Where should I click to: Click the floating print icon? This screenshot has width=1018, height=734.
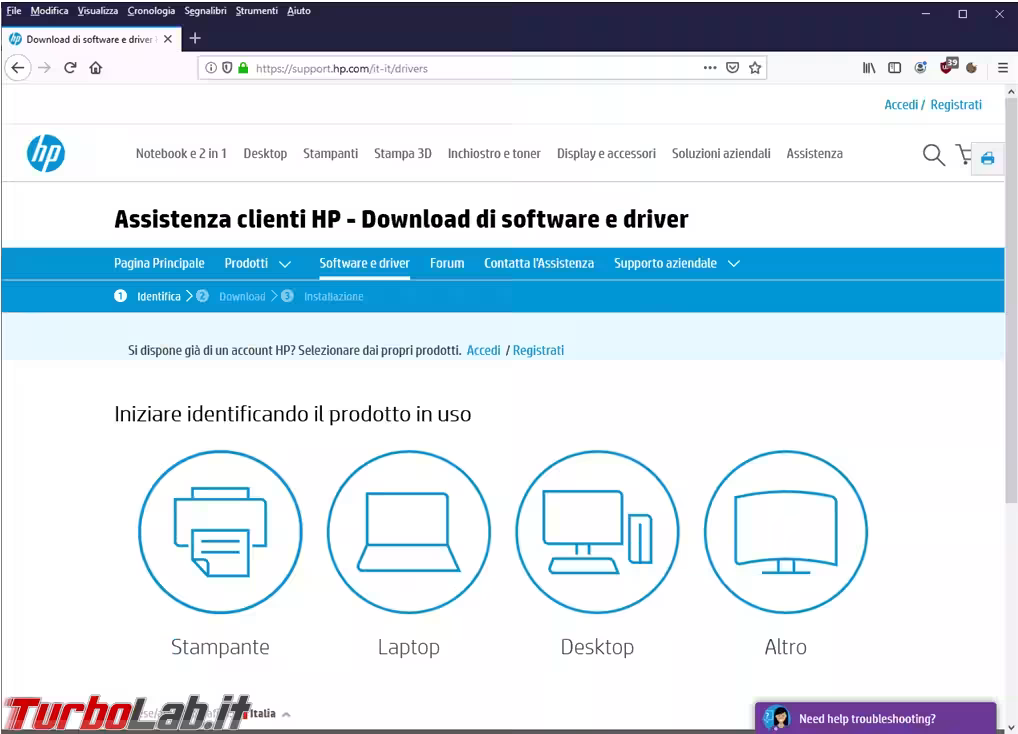[988, 158]
